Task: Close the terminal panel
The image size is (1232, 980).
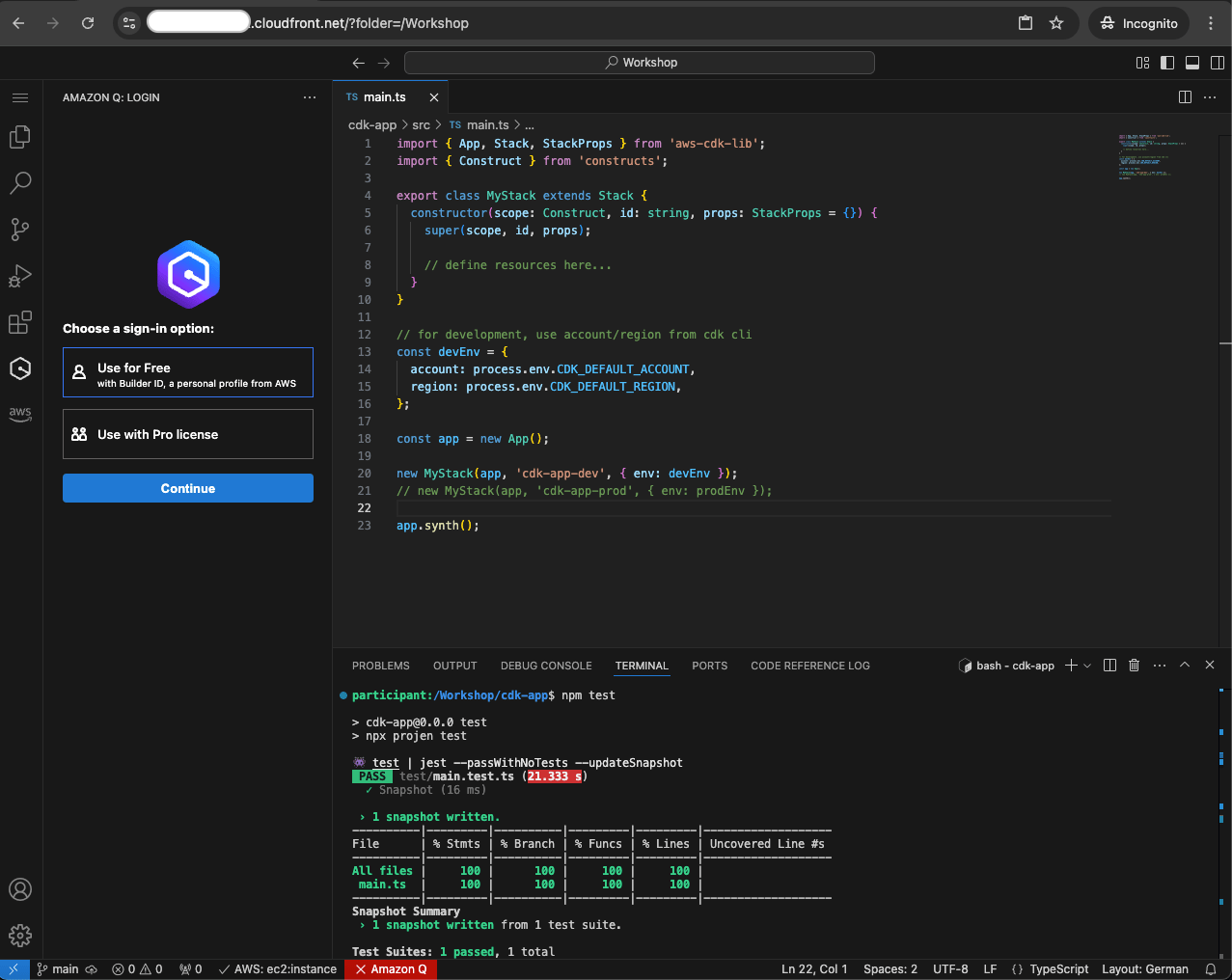Action: 1210,666
